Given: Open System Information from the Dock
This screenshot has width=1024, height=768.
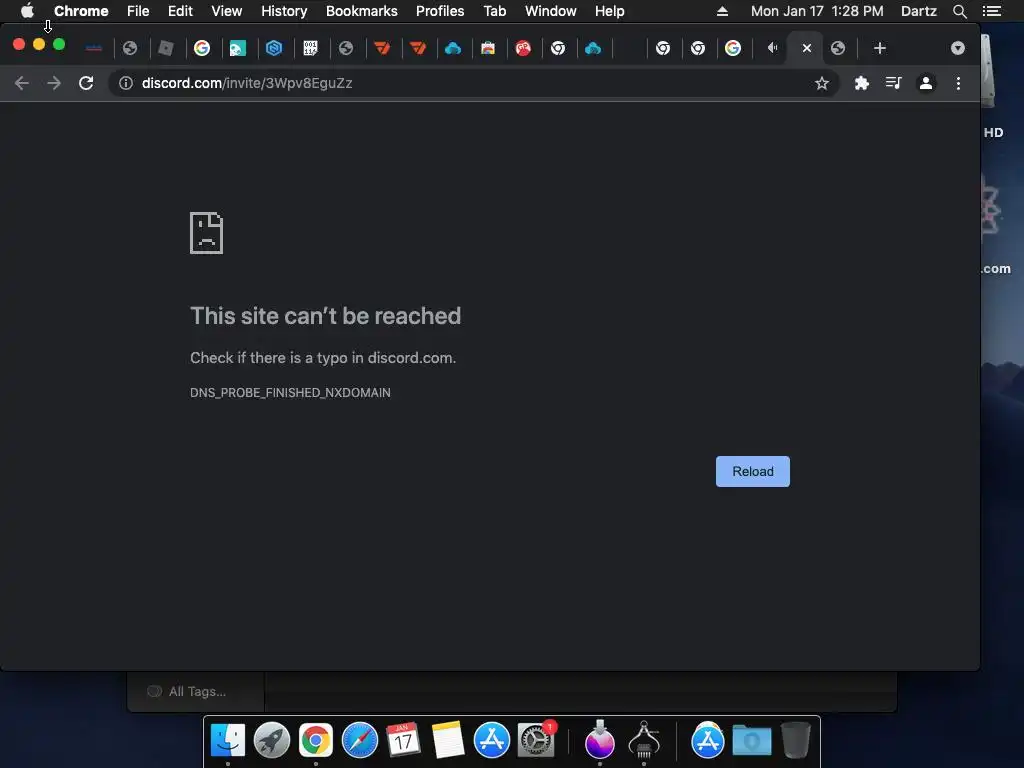Looking at the screenshot, I should point(644,740).
